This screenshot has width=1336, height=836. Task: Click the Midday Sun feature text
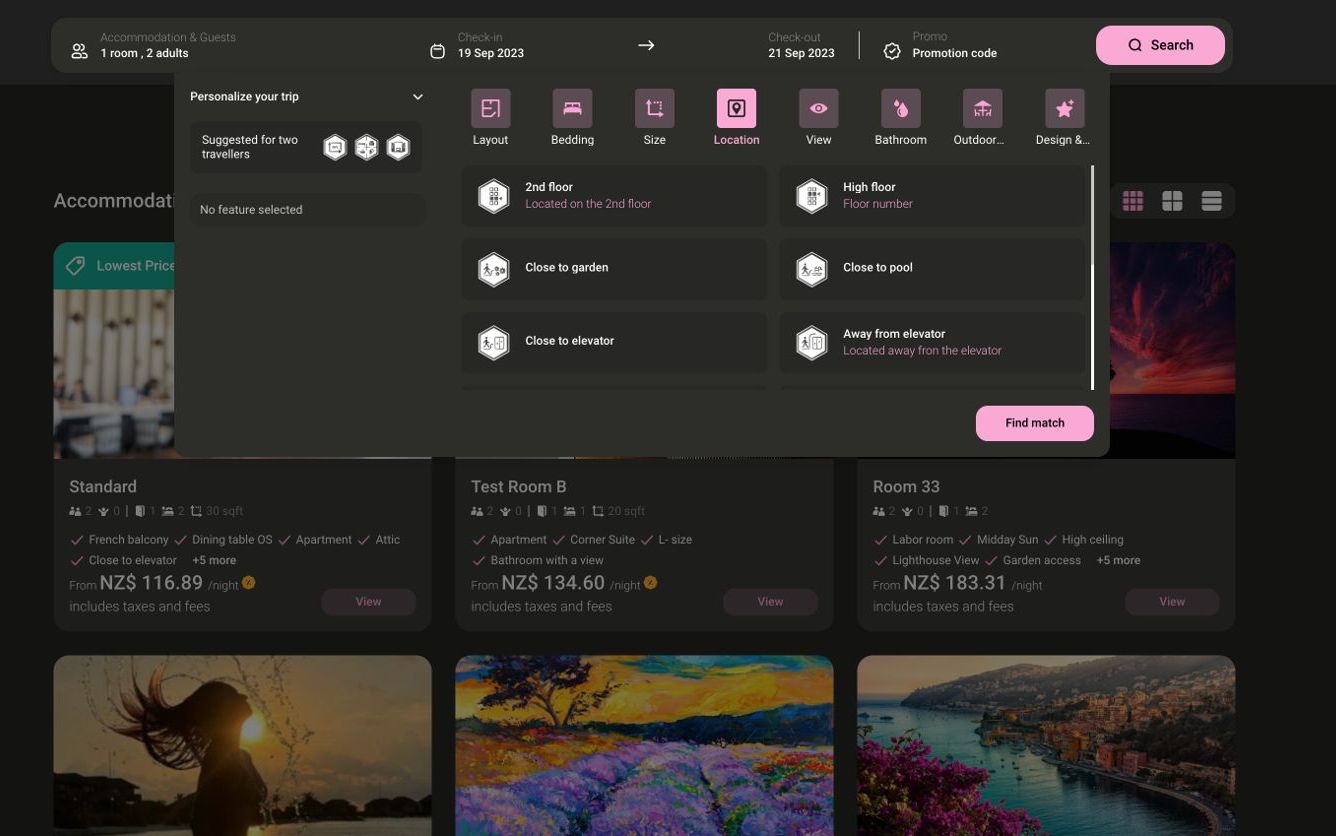coord(1007,540)
